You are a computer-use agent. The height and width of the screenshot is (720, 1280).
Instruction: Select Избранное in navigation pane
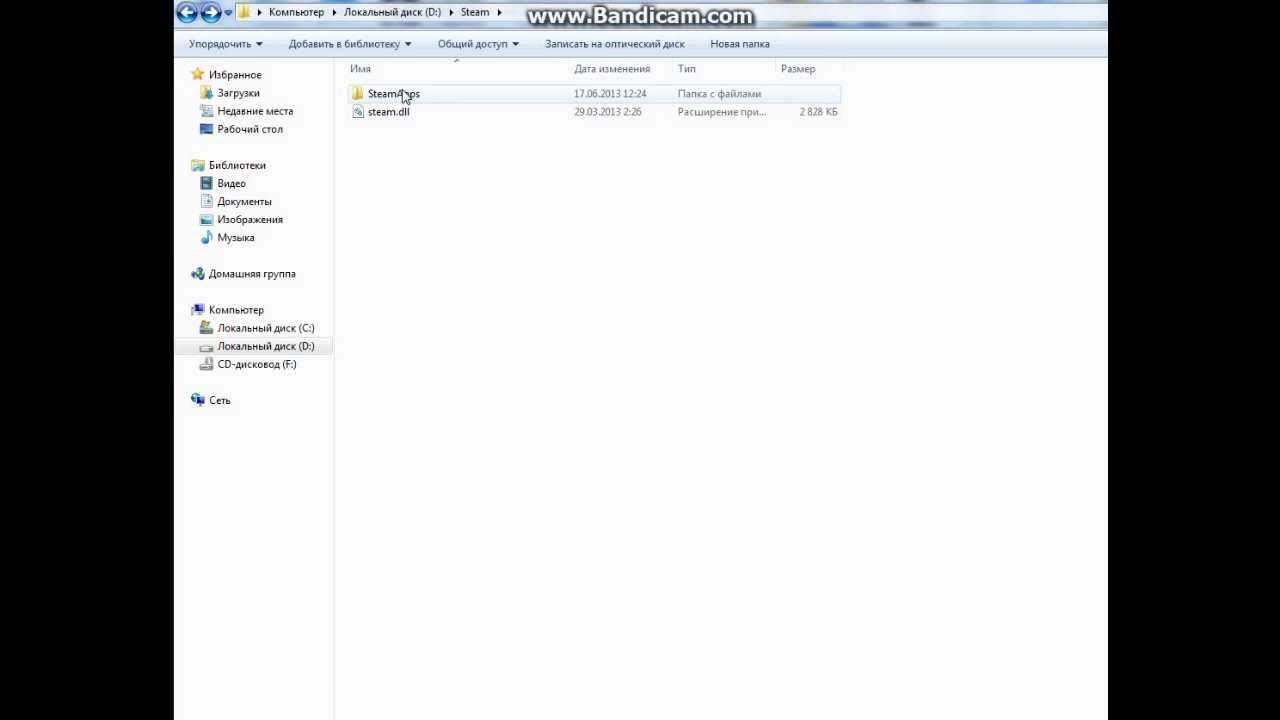coord(235,75)
